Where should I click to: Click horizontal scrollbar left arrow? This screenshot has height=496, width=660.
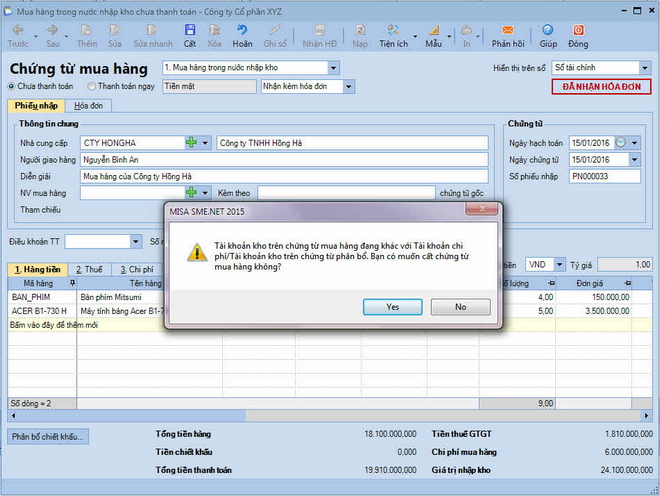(13, 416)
